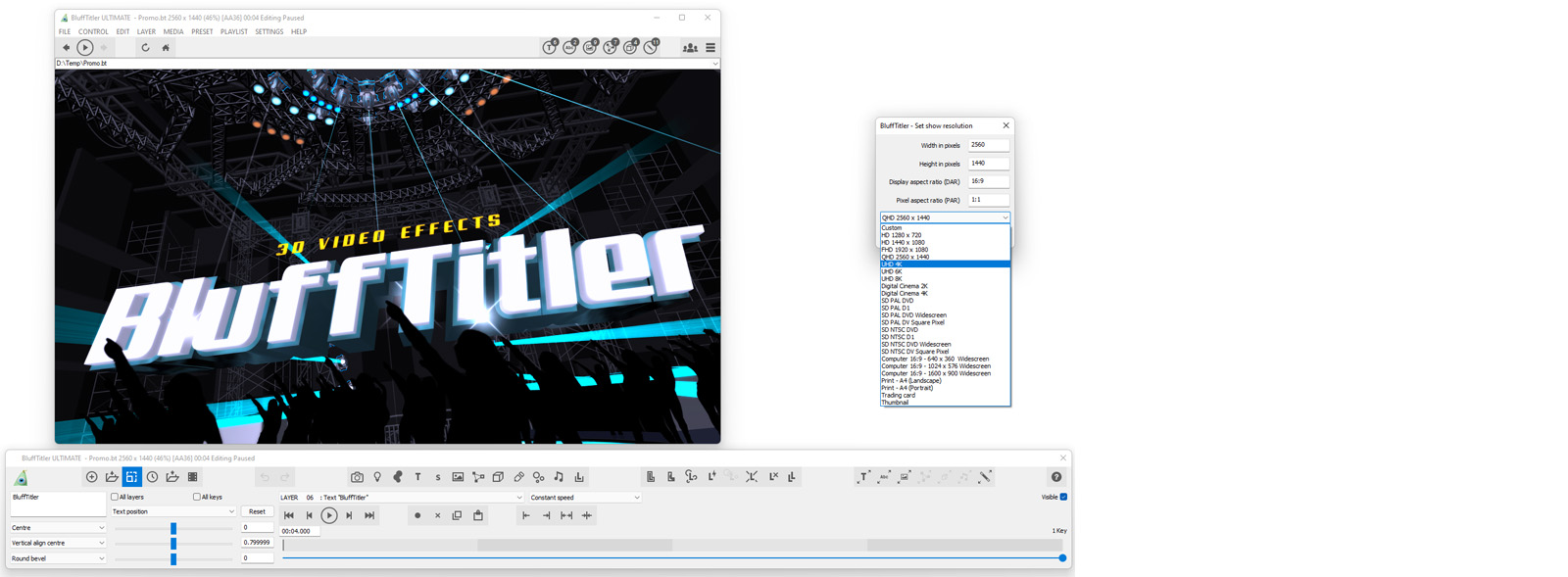This screenshot has height=577, width=1568.
Task: Go to previous key
Action: pos(309,515)
